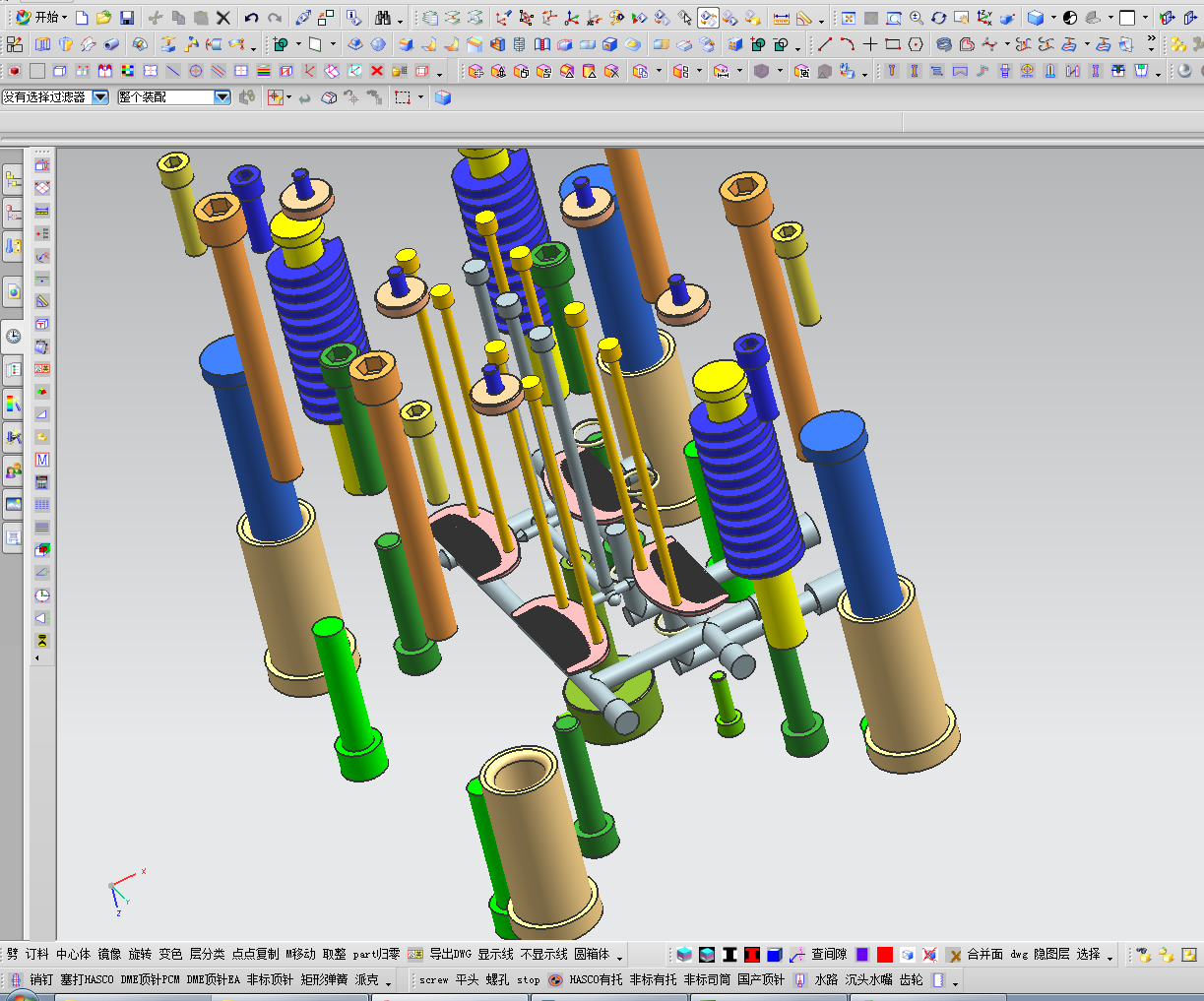This screenshot has height=1001, width=1204.
Task: Select the sketch arc tool
Action: (847, 44)
